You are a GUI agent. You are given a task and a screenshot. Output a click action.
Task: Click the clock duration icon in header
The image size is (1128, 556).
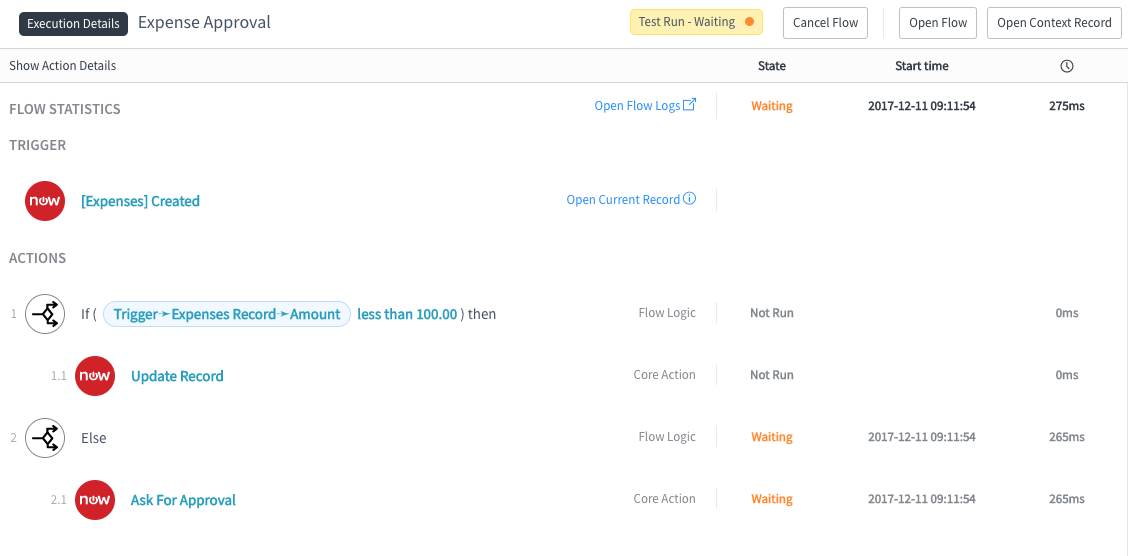(x=1067, y=65)
